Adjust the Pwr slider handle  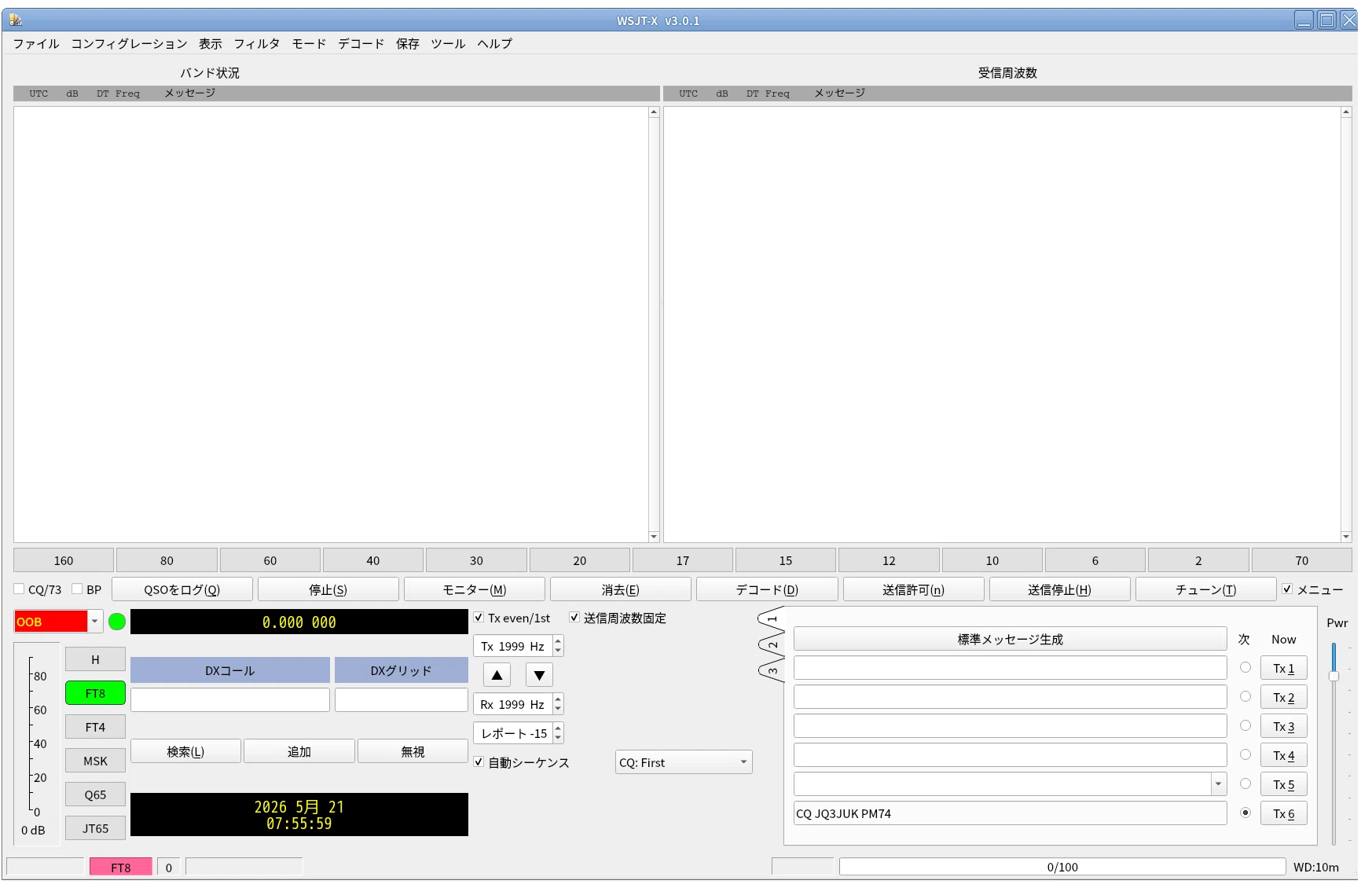click(x=1333, y=676)
